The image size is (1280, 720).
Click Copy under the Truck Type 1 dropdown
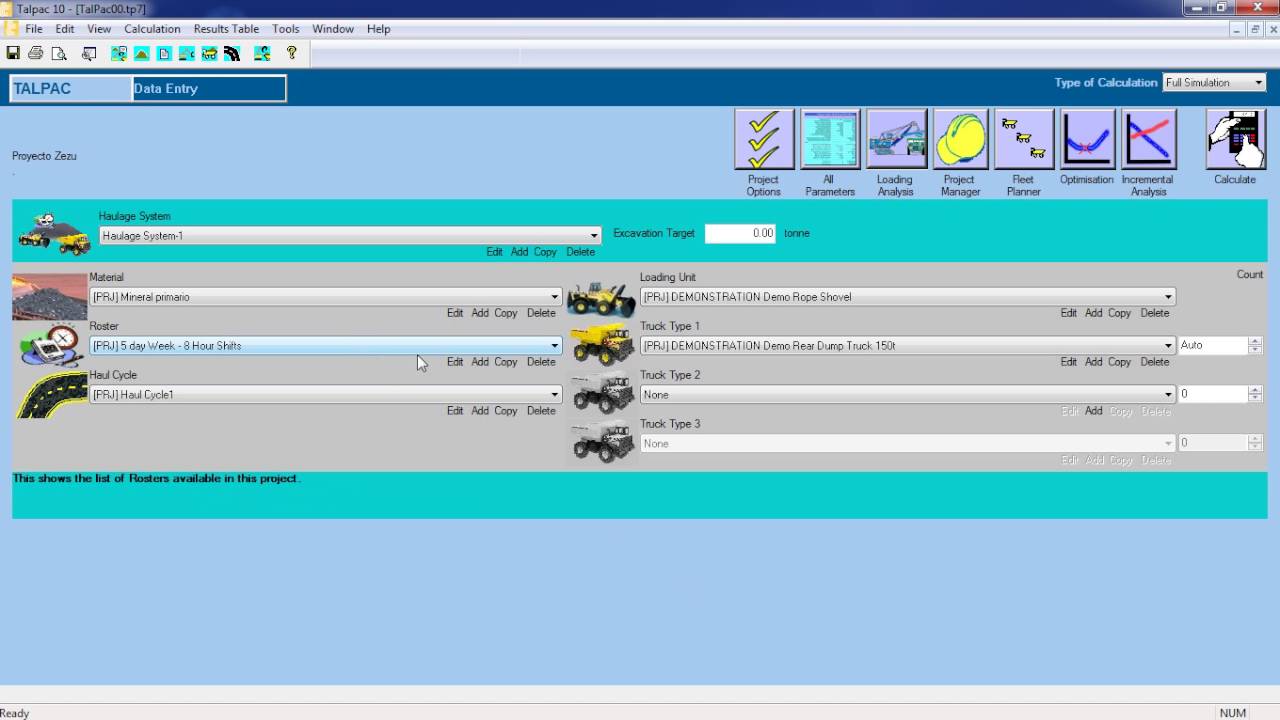1120,362
